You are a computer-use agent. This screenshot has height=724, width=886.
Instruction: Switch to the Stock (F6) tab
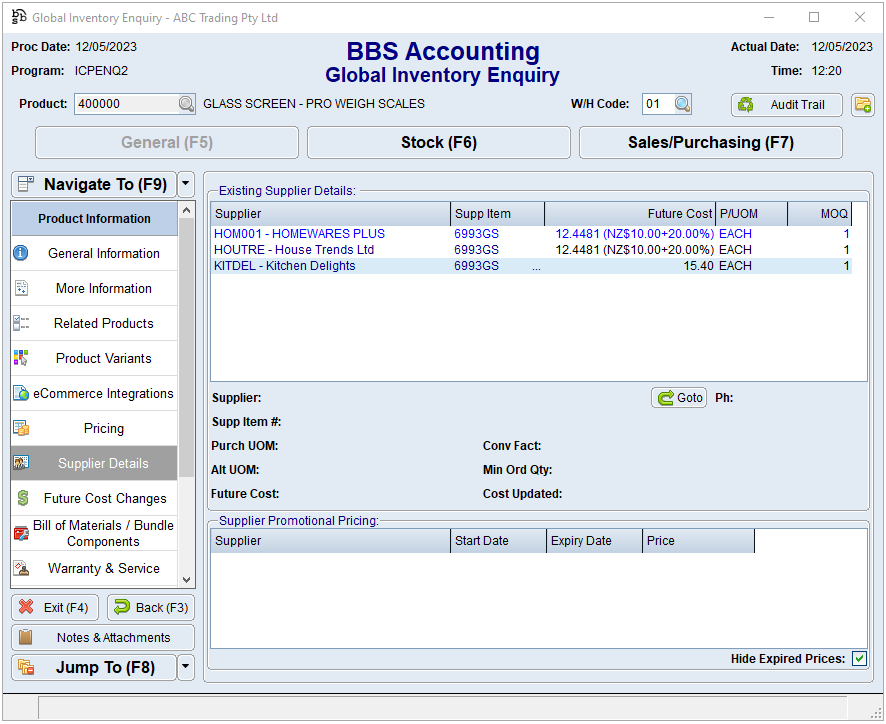pyautogui.click(x=438, y=143)
